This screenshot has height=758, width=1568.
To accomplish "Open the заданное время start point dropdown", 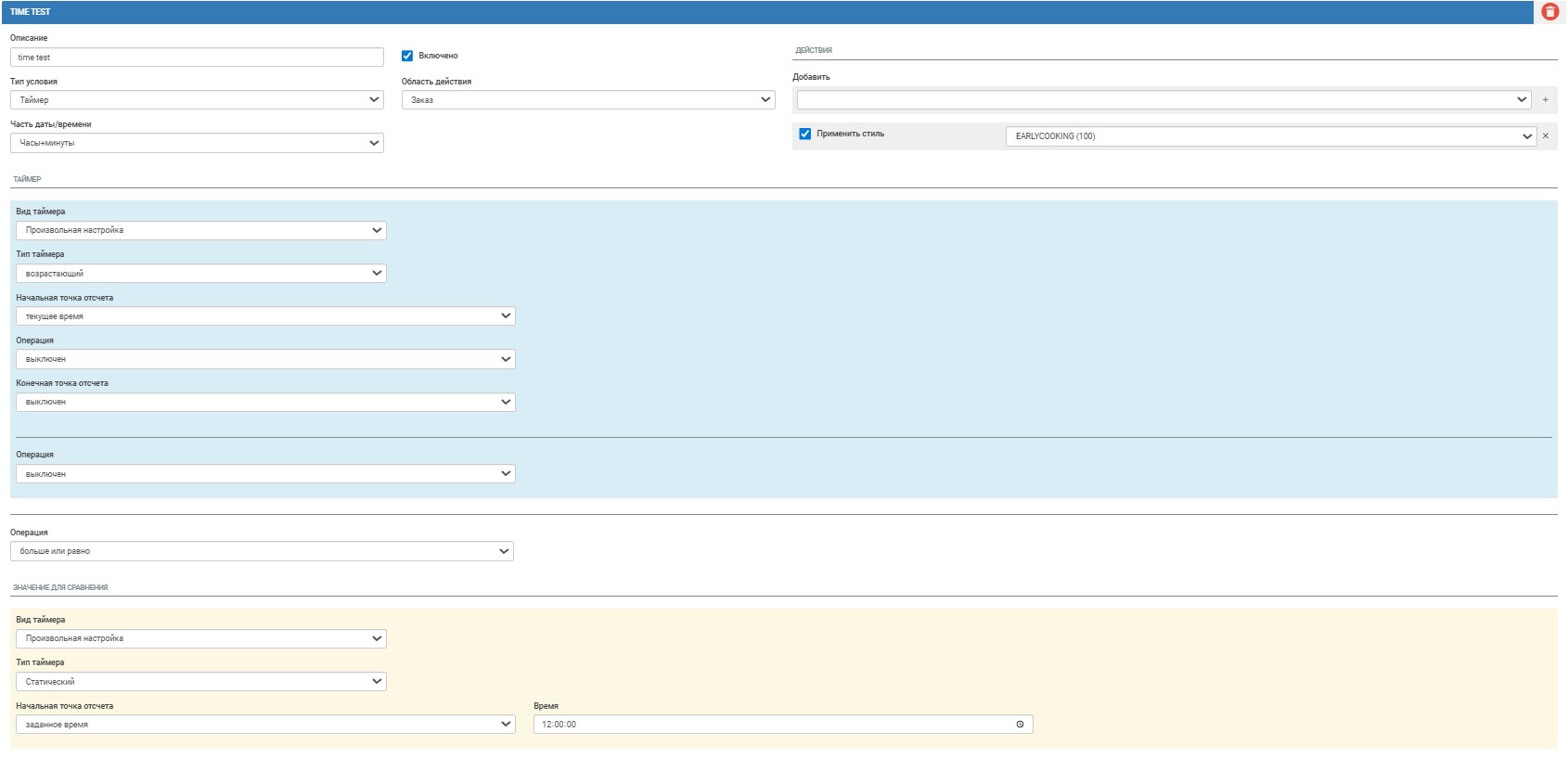I will pyautogui.click(x=264, y=725).
